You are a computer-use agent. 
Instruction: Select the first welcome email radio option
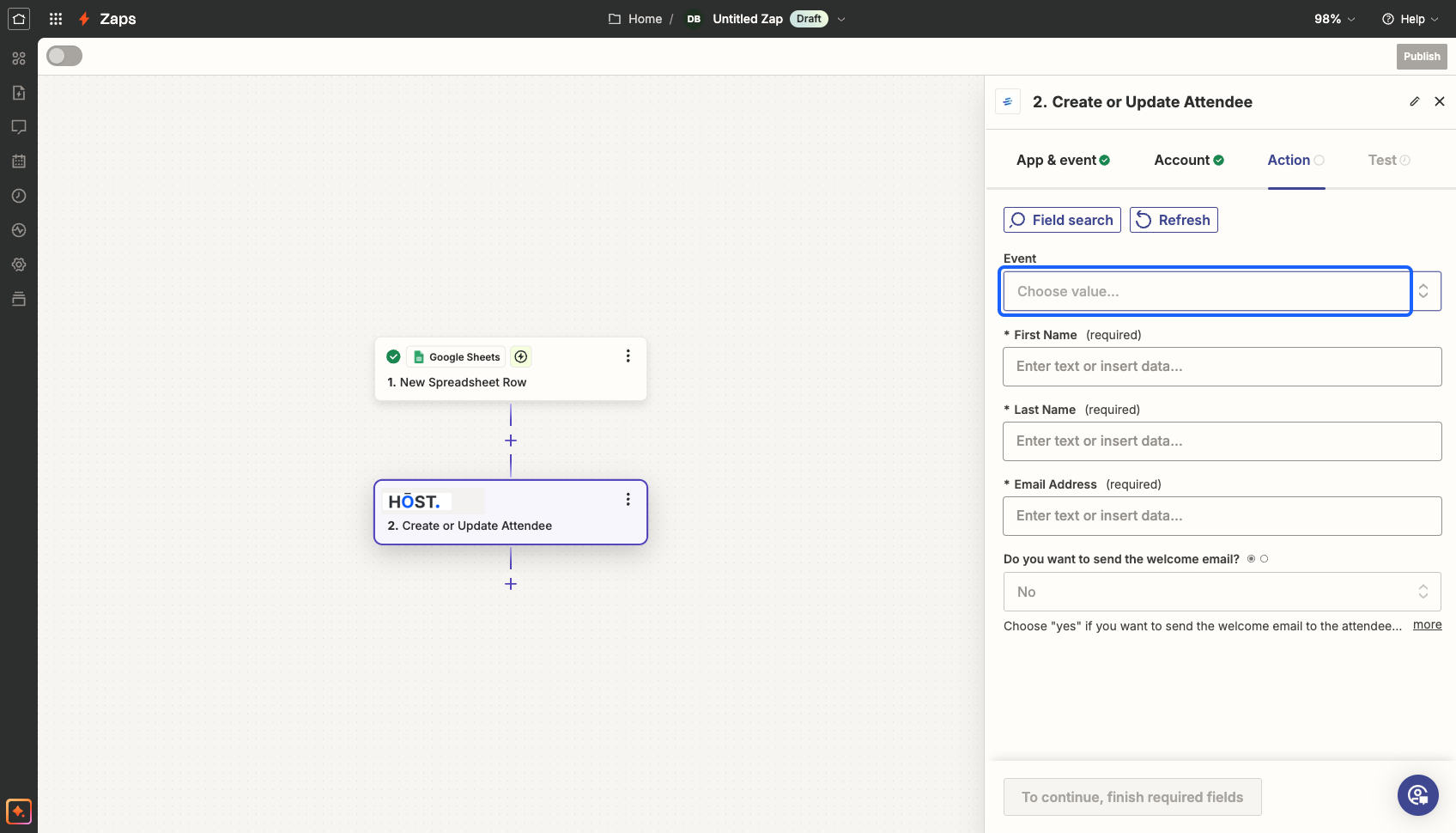[1251, 559]
